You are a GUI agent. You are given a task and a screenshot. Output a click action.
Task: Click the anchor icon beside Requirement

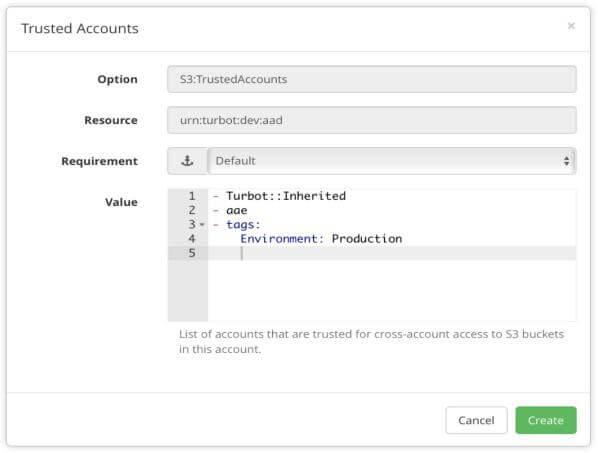click(x=187, y=161)
